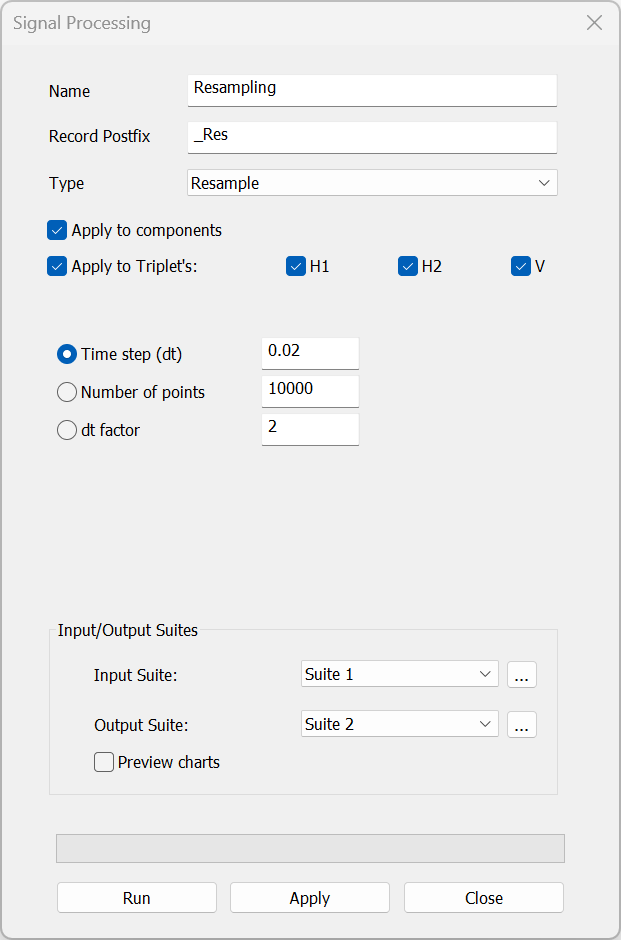Select the Time step (dt) radio option
Screen dimensions: 621x940
[x=67, y=354]
